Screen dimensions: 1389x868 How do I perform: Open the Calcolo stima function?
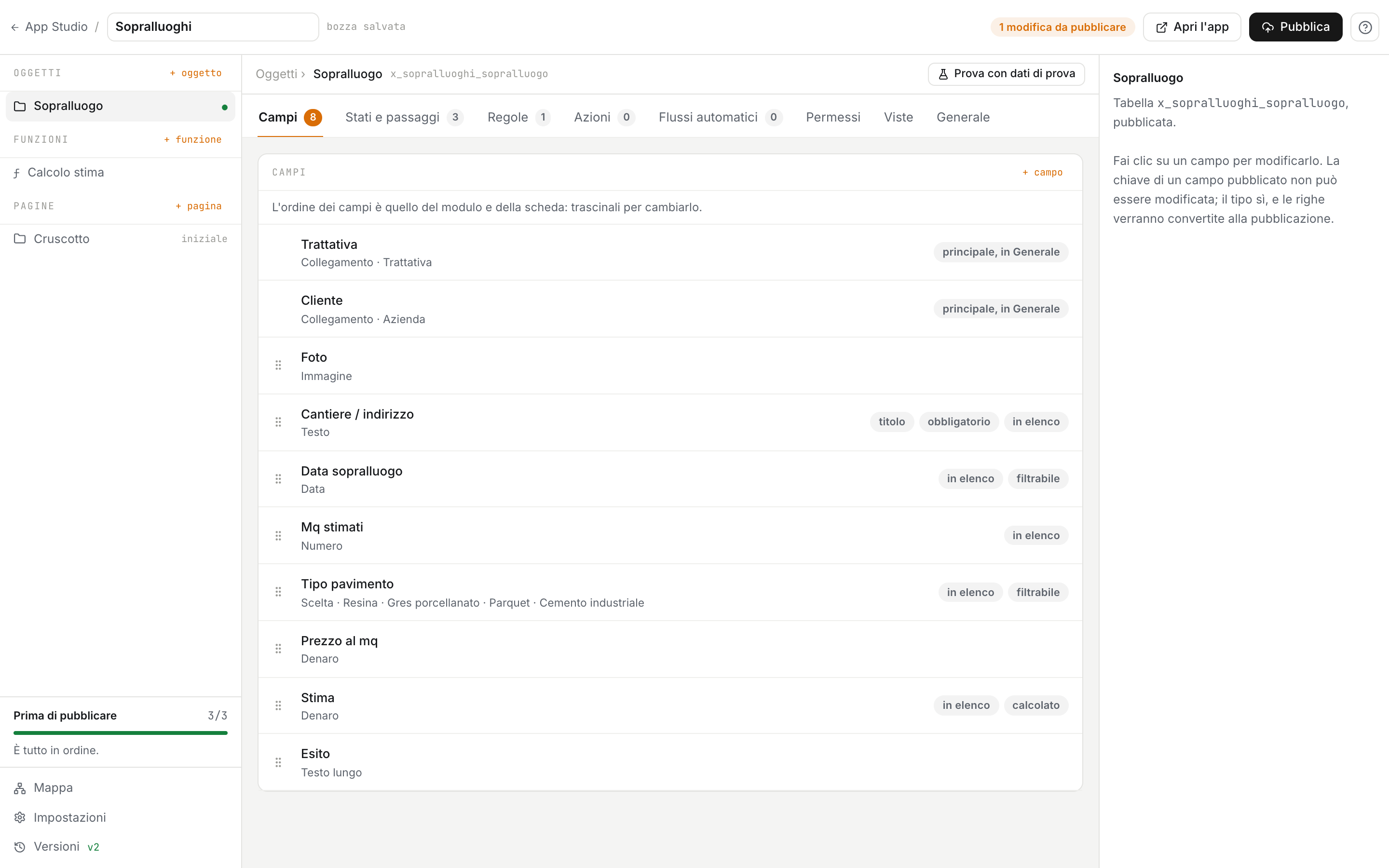pyautogui.click(x=121, y=172)
